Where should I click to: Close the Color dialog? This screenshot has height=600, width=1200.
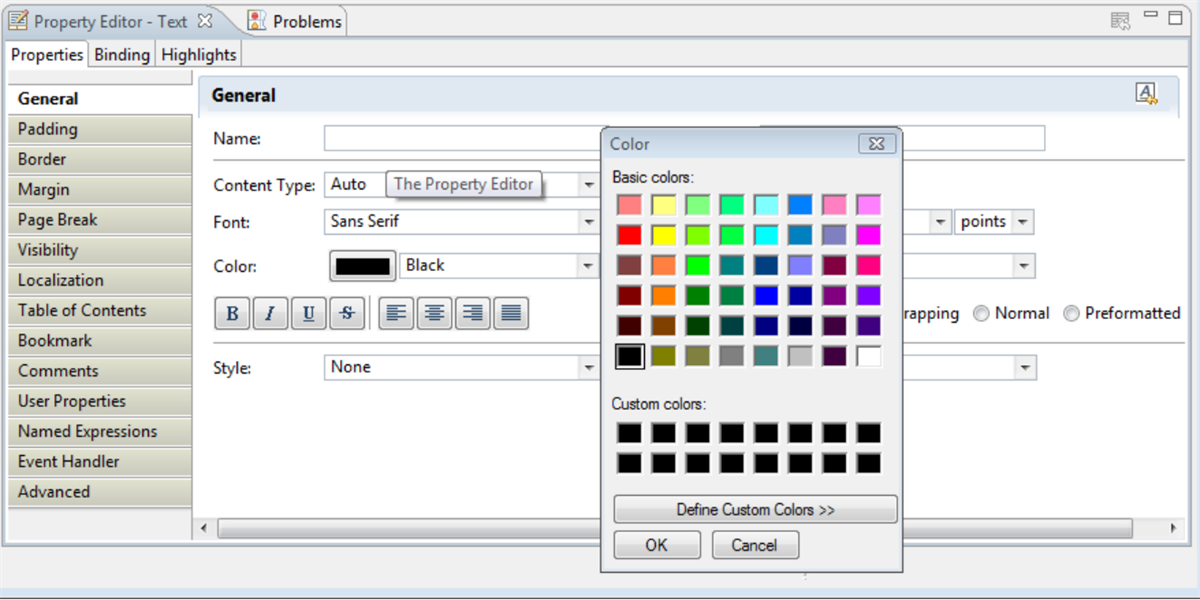point(876,144)
